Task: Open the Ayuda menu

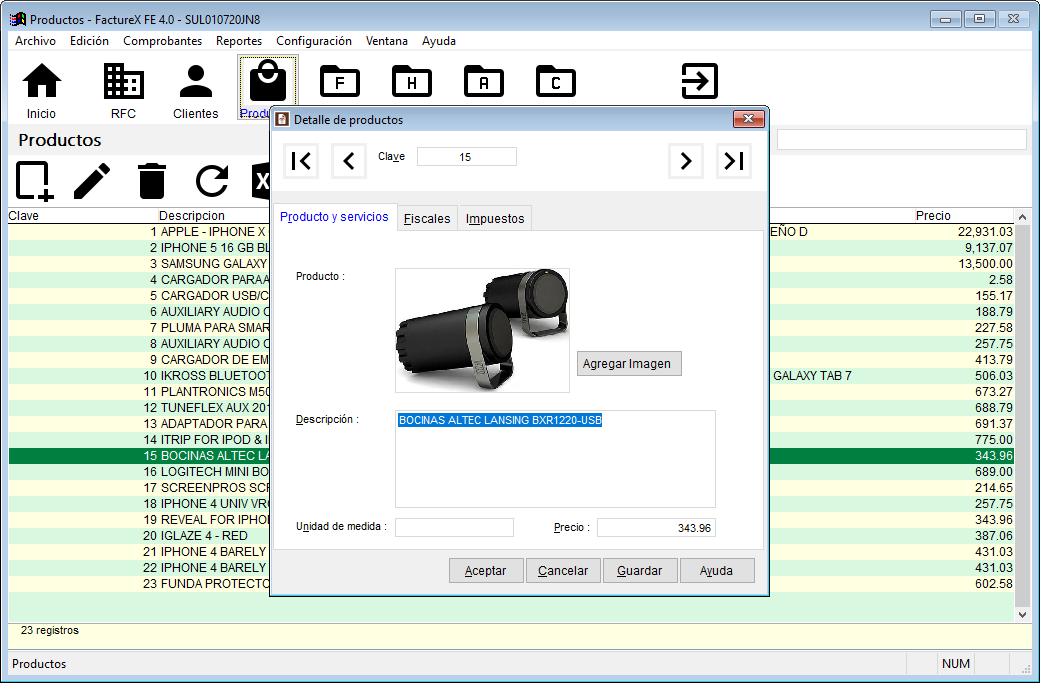Action: tap(438, 41)
